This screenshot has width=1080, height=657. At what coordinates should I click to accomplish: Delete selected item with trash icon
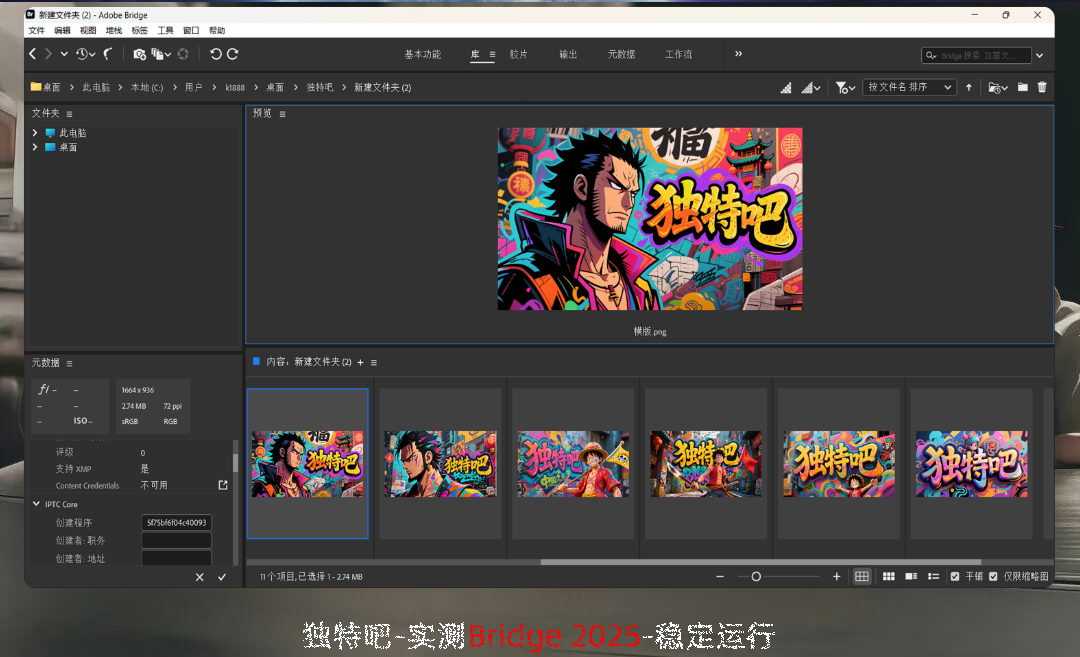pyautogui.click(x=1042, y=87)
